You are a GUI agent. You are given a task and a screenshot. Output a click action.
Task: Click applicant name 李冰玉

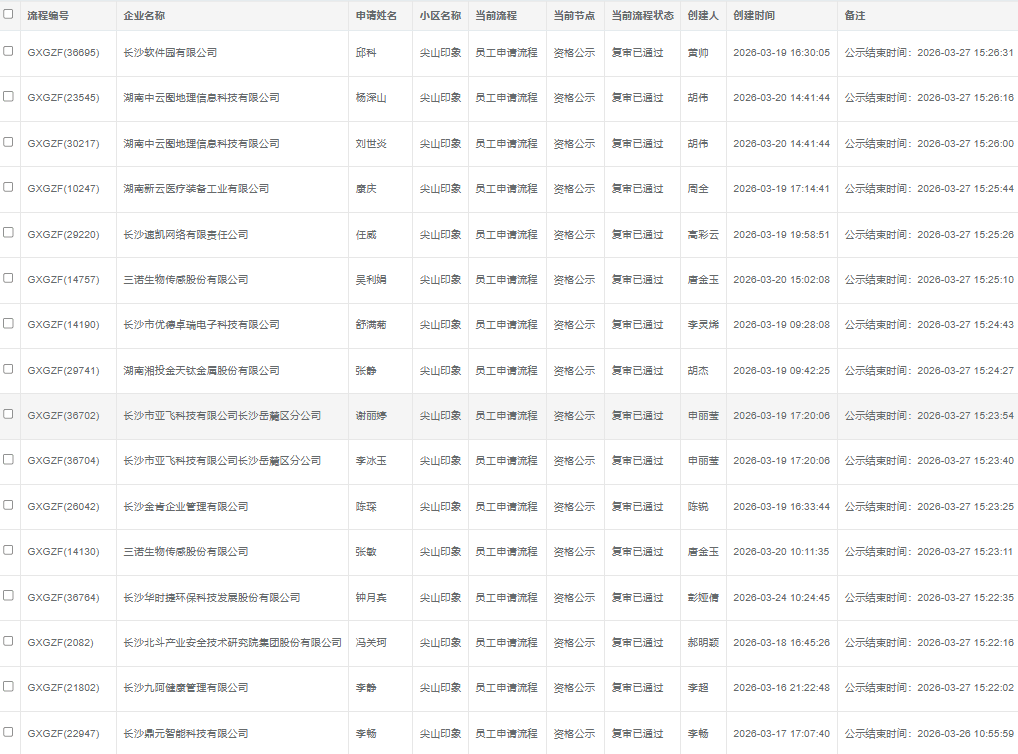tap(371, 461)
